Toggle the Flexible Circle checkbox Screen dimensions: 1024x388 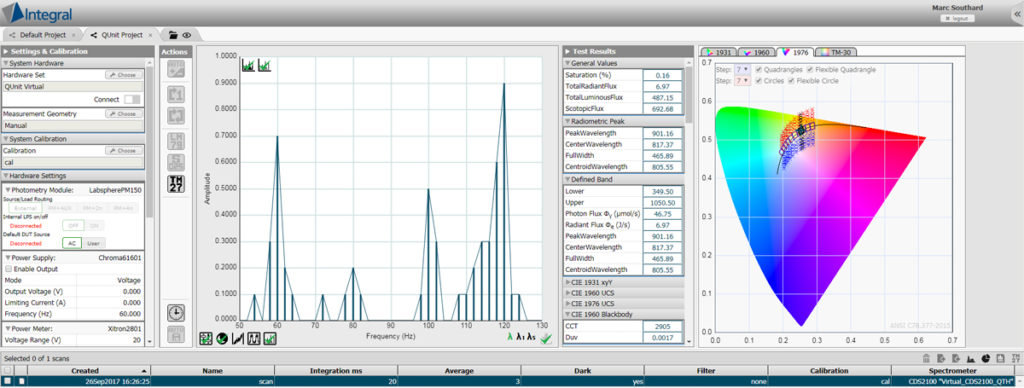[792, 81]
